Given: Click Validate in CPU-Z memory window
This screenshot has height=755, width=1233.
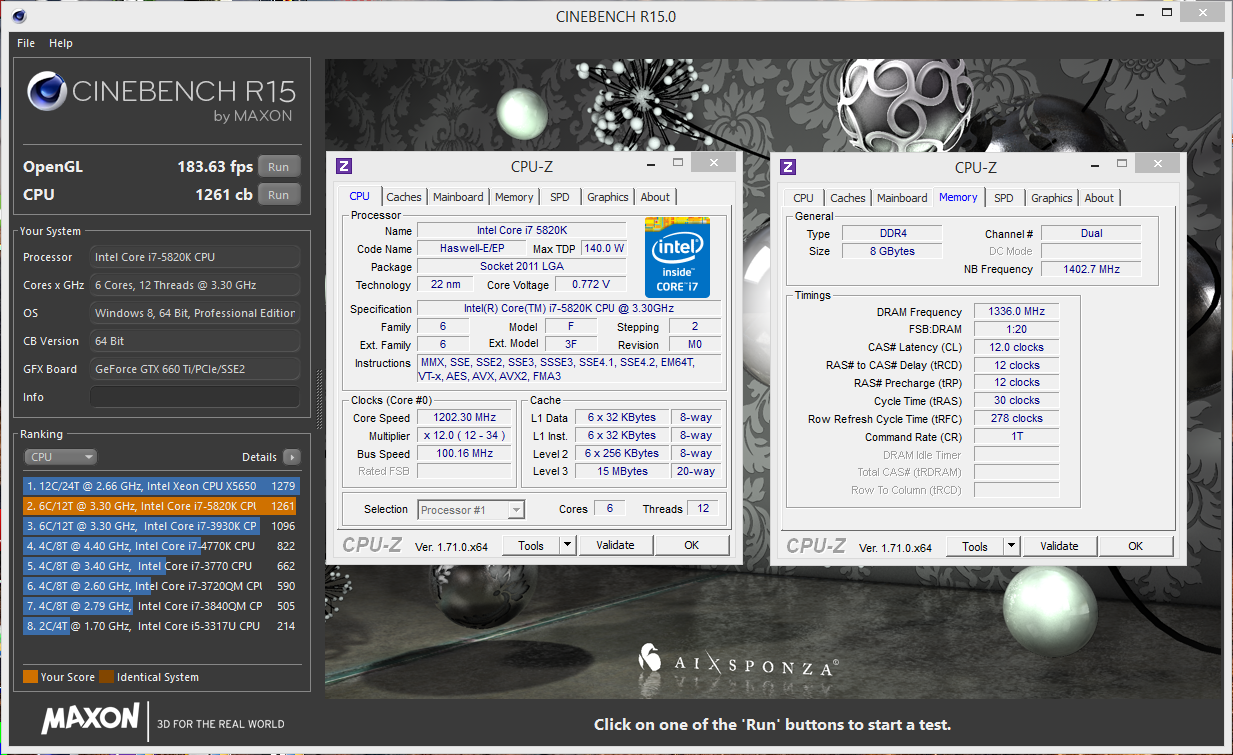Looking at the screenshot, I should [x=1059, y=546].
